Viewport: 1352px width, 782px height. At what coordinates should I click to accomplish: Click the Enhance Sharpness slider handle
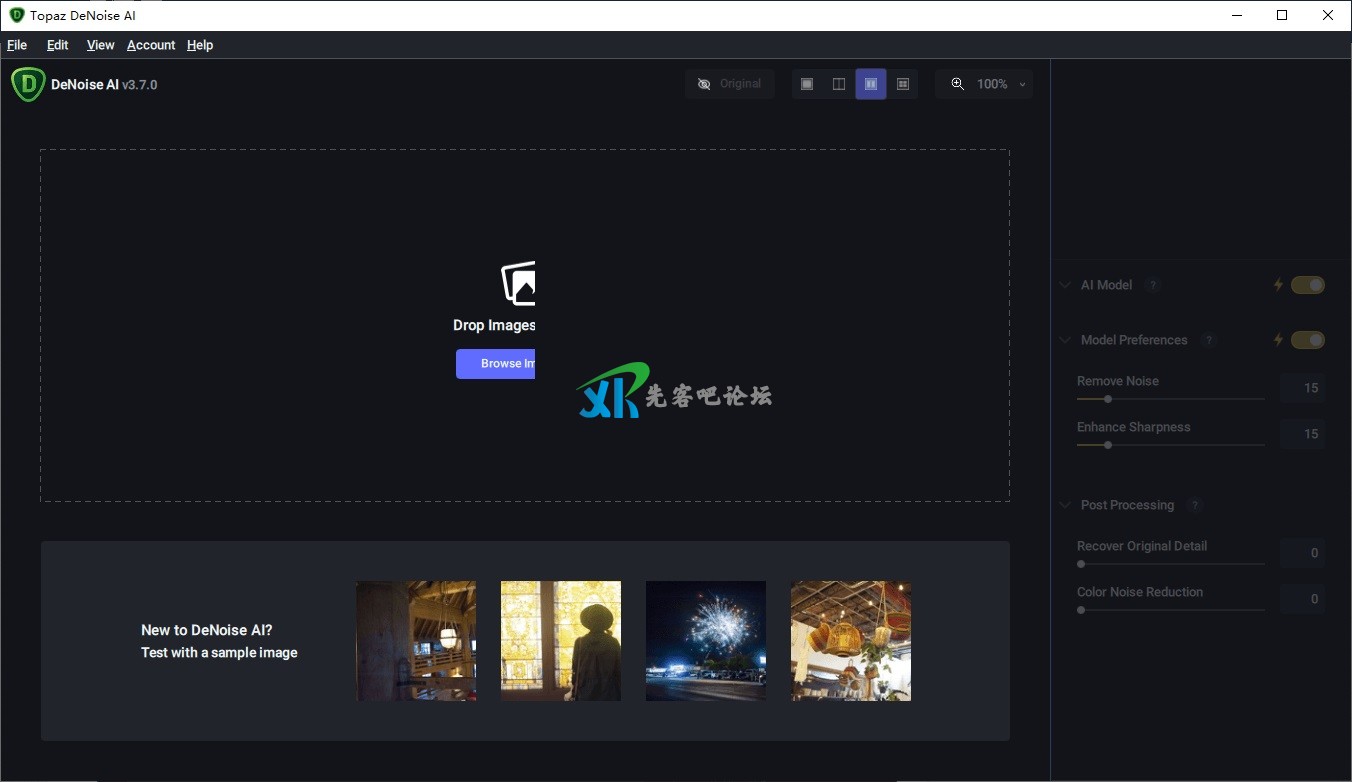tap(1108, 445)
